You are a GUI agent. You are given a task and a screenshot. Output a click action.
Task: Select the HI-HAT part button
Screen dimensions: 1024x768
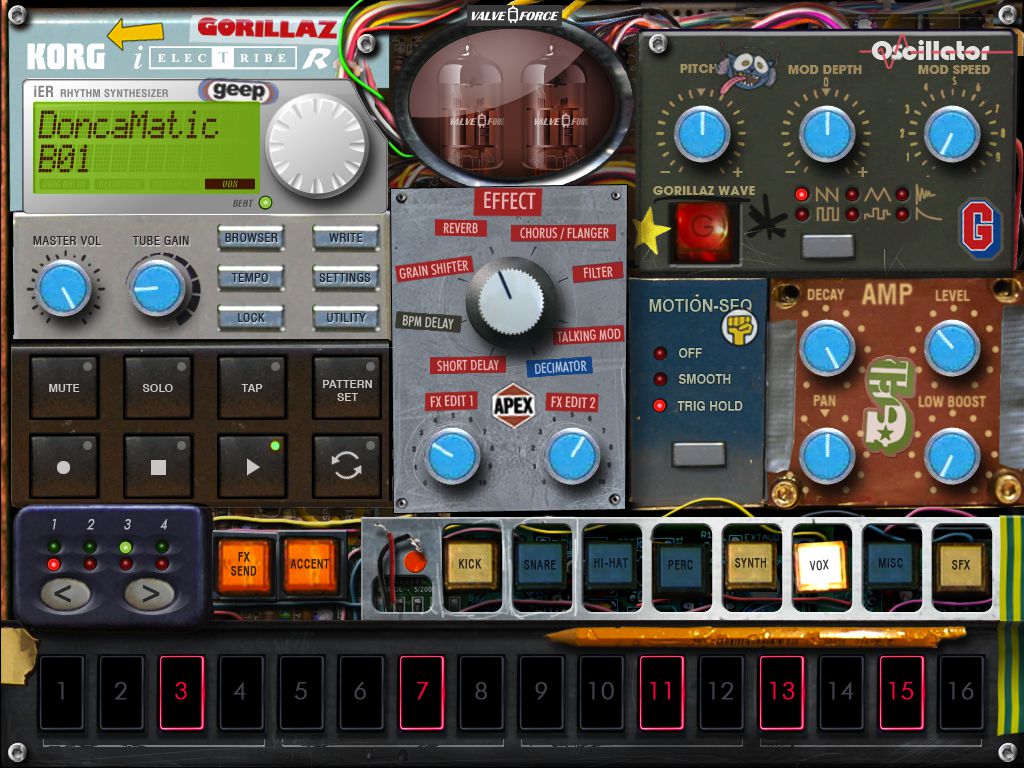click(x=610, y=563)
